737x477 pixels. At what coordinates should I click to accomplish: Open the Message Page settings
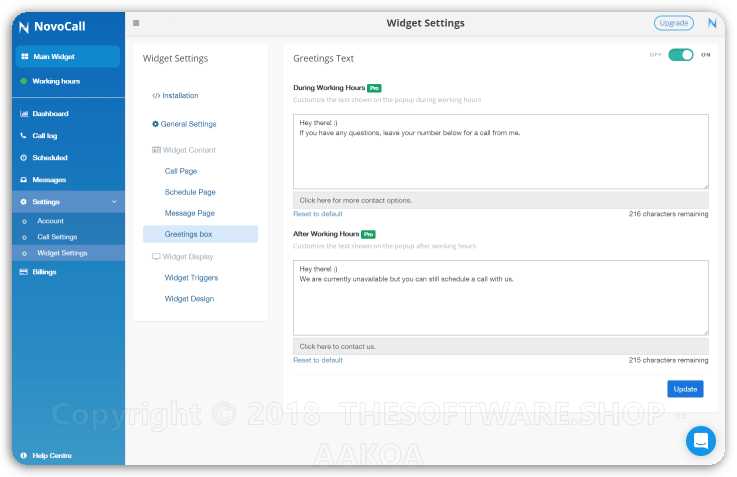coord(189,213)
